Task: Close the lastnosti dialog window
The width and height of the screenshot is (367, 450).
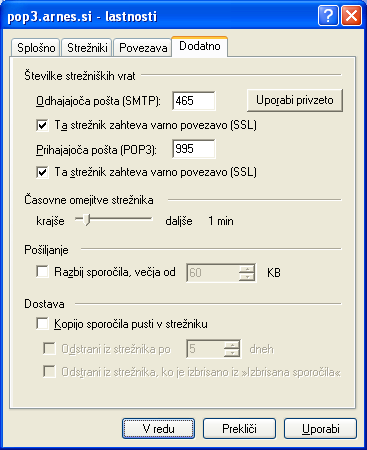Action: tap(351, 16)
